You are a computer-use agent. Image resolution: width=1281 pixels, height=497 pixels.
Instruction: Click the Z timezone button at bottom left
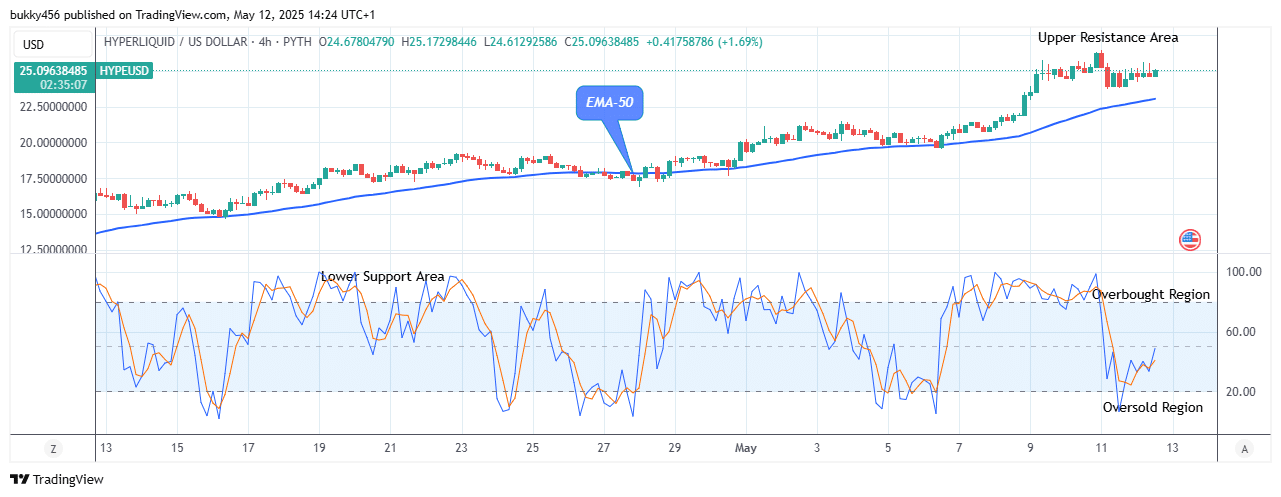[x=52, y=449]
